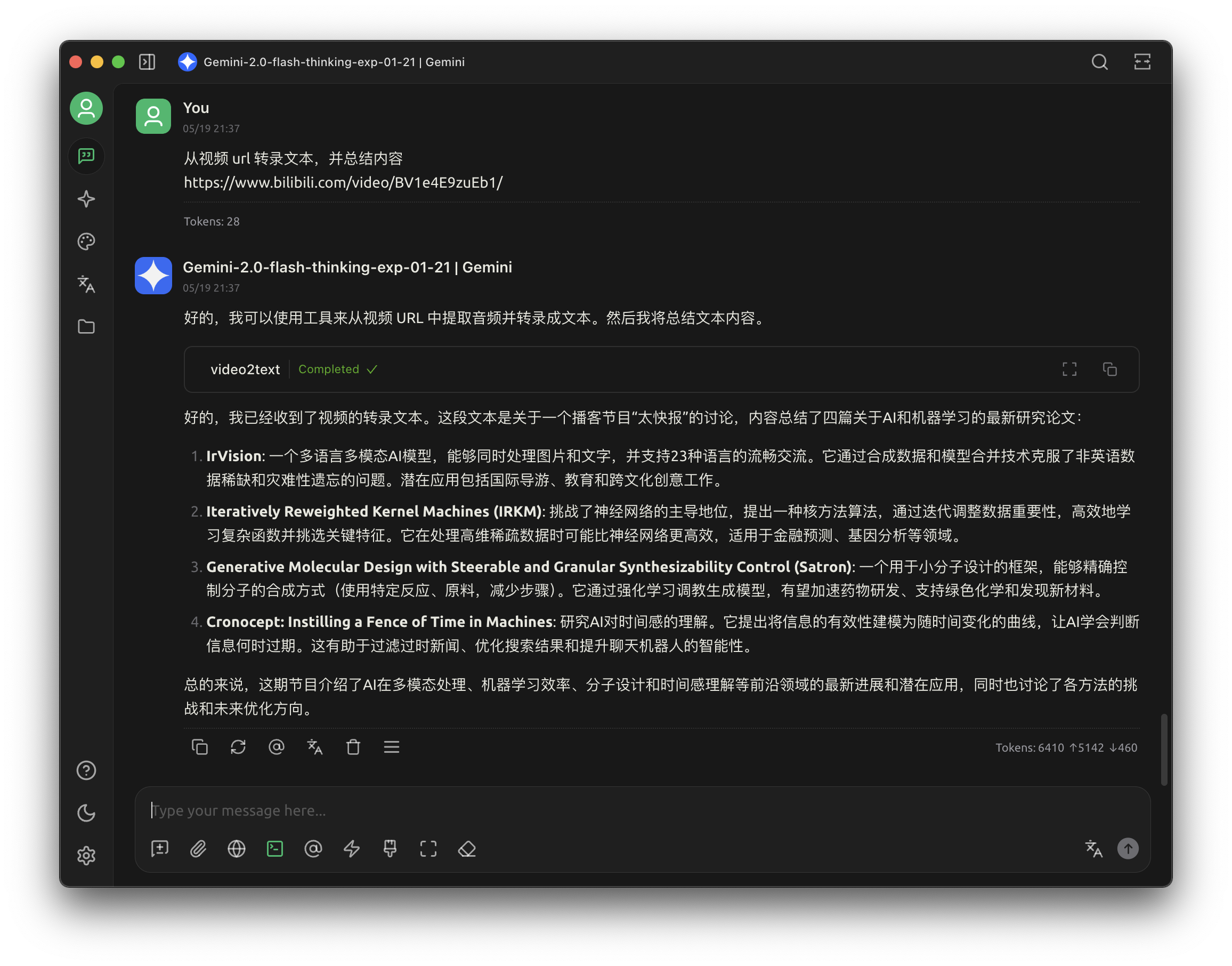Attach a file with the paperclip icon
The image size is (1232, 966).
[x=198, y=848]
